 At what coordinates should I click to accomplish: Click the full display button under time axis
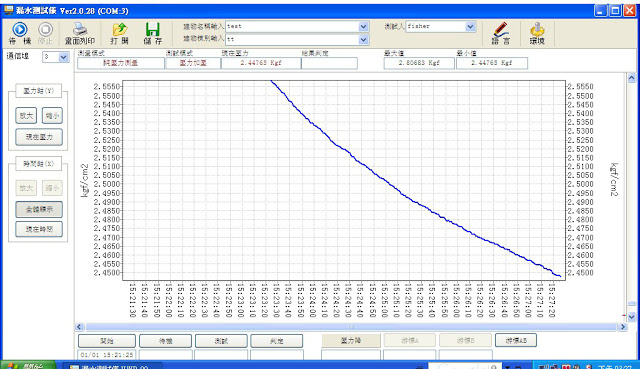coord(39,209)
